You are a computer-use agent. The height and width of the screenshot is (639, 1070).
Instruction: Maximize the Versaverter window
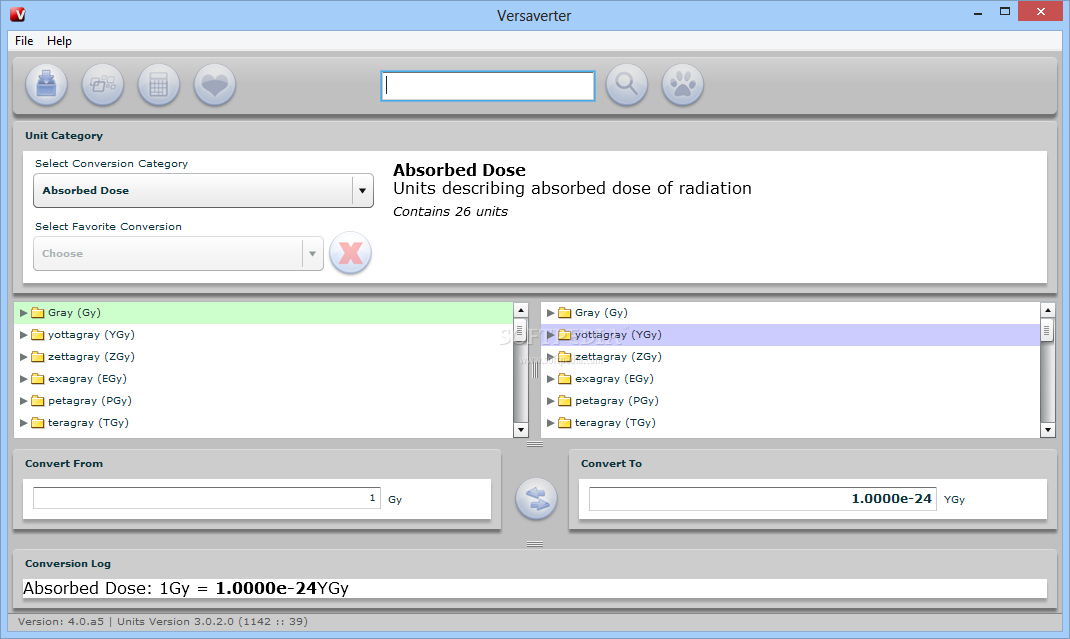1004,12
